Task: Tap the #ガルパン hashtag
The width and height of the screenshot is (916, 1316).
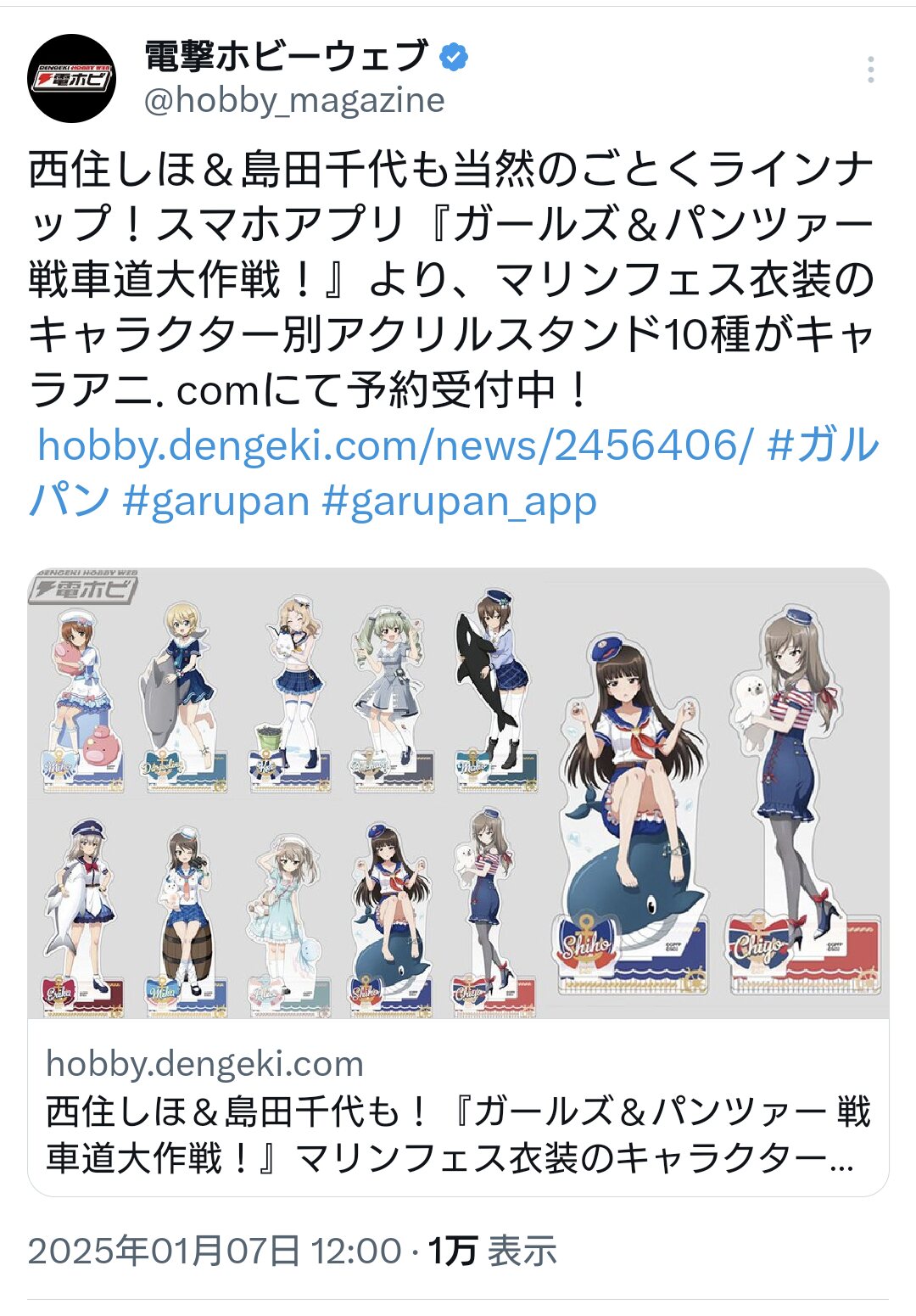Action: [x=455, y=472]
